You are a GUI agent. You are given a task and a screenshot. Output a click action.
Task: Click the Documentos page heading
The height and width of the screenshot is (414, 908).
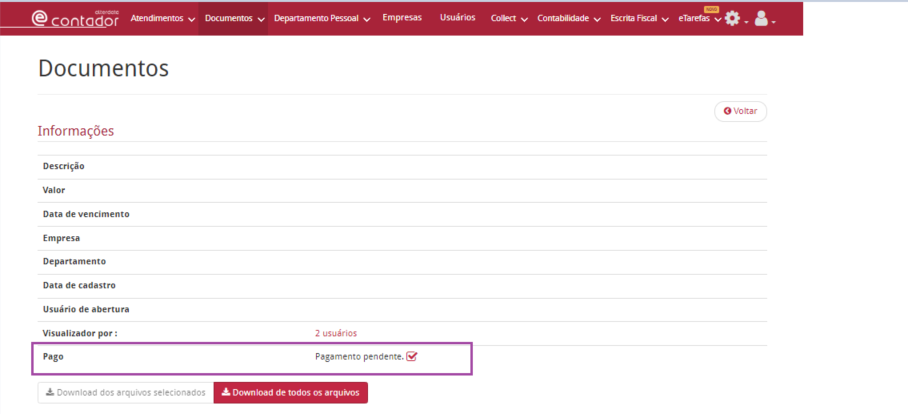pos(104,68)
